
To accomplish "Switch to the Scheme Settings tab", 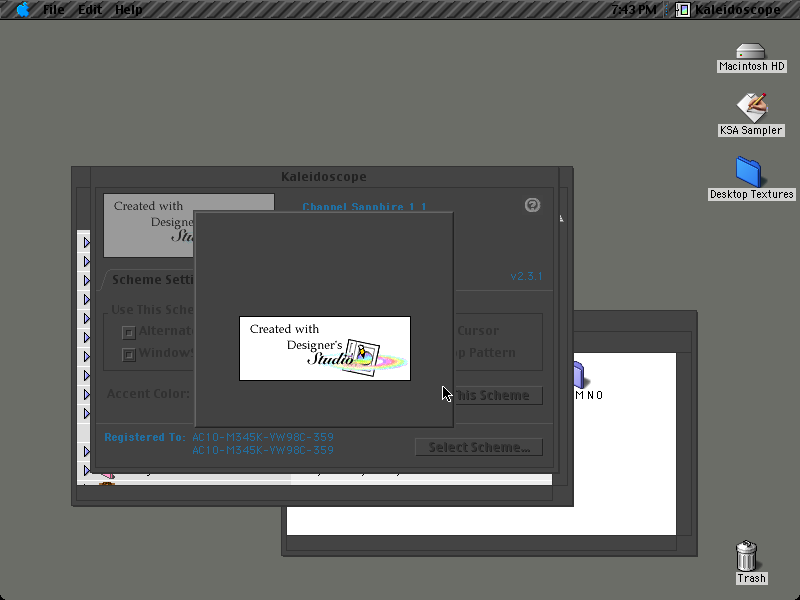I will click(x=153, y=280).
